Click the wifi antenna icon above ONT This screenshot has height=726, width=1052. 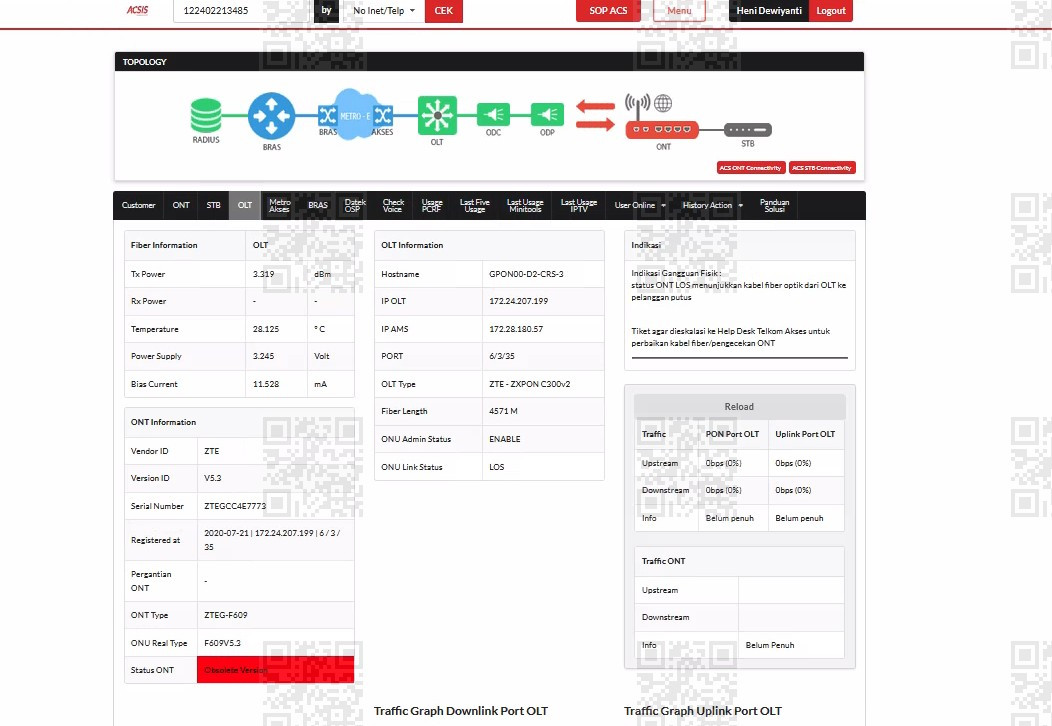(637, 105)
